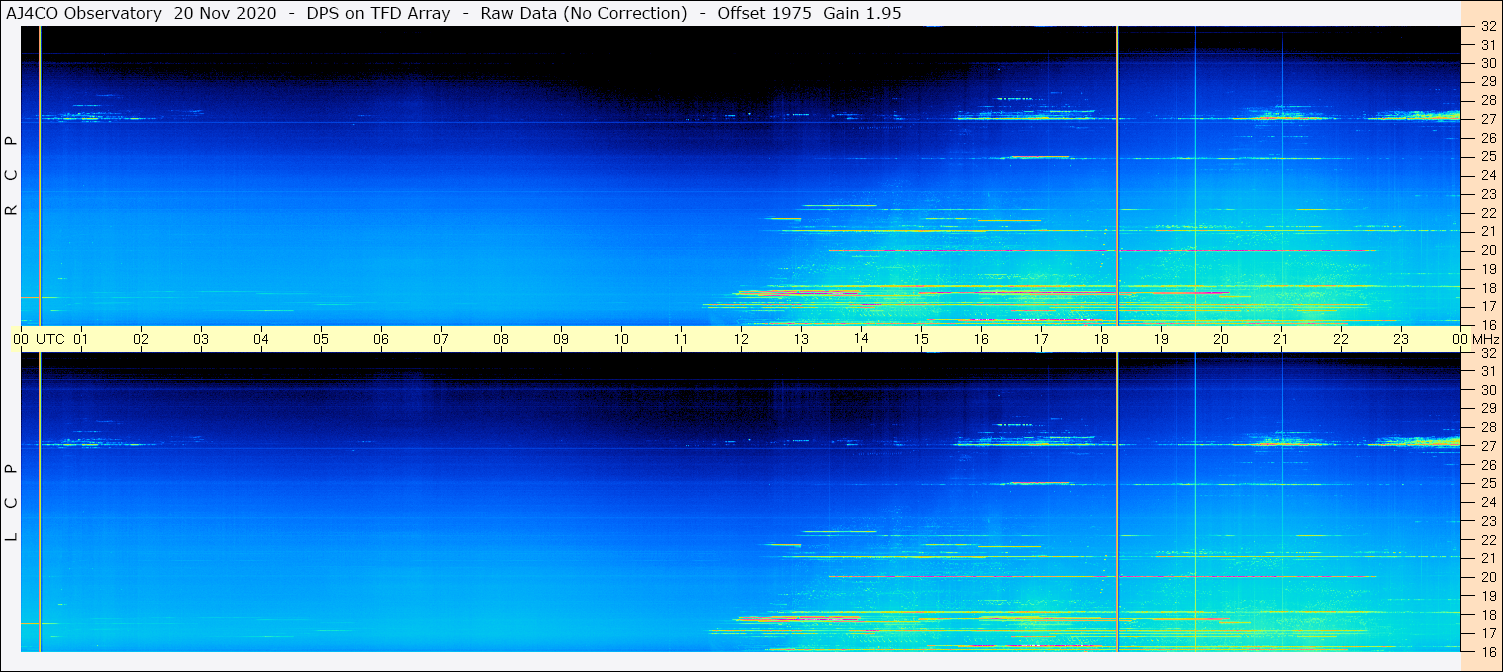Click the 27 MHz label in RCP scale
The width and height of the screenshot is (1503, 672).
pos(1489,119)
